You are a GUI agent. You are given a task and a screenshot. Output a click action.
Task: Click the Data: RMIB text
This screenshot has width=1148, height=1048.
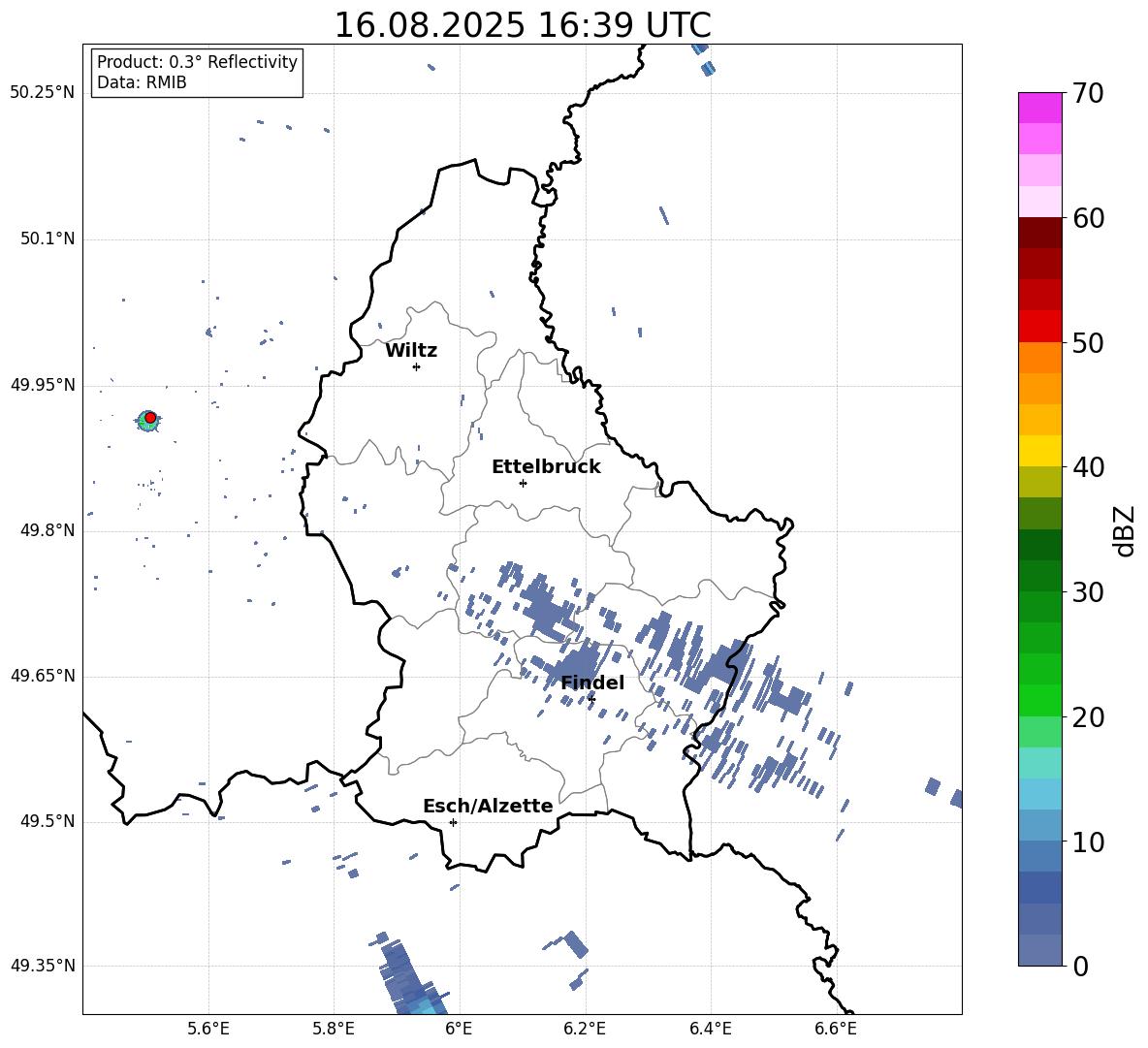[142, 82]
